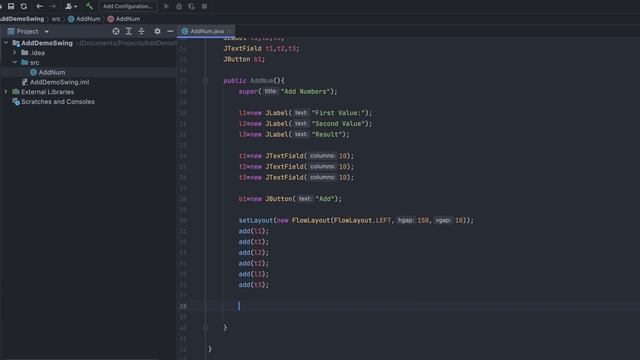Open the user profile dropdown icon
The image size is (640, 360).
[x=71, y=6]
